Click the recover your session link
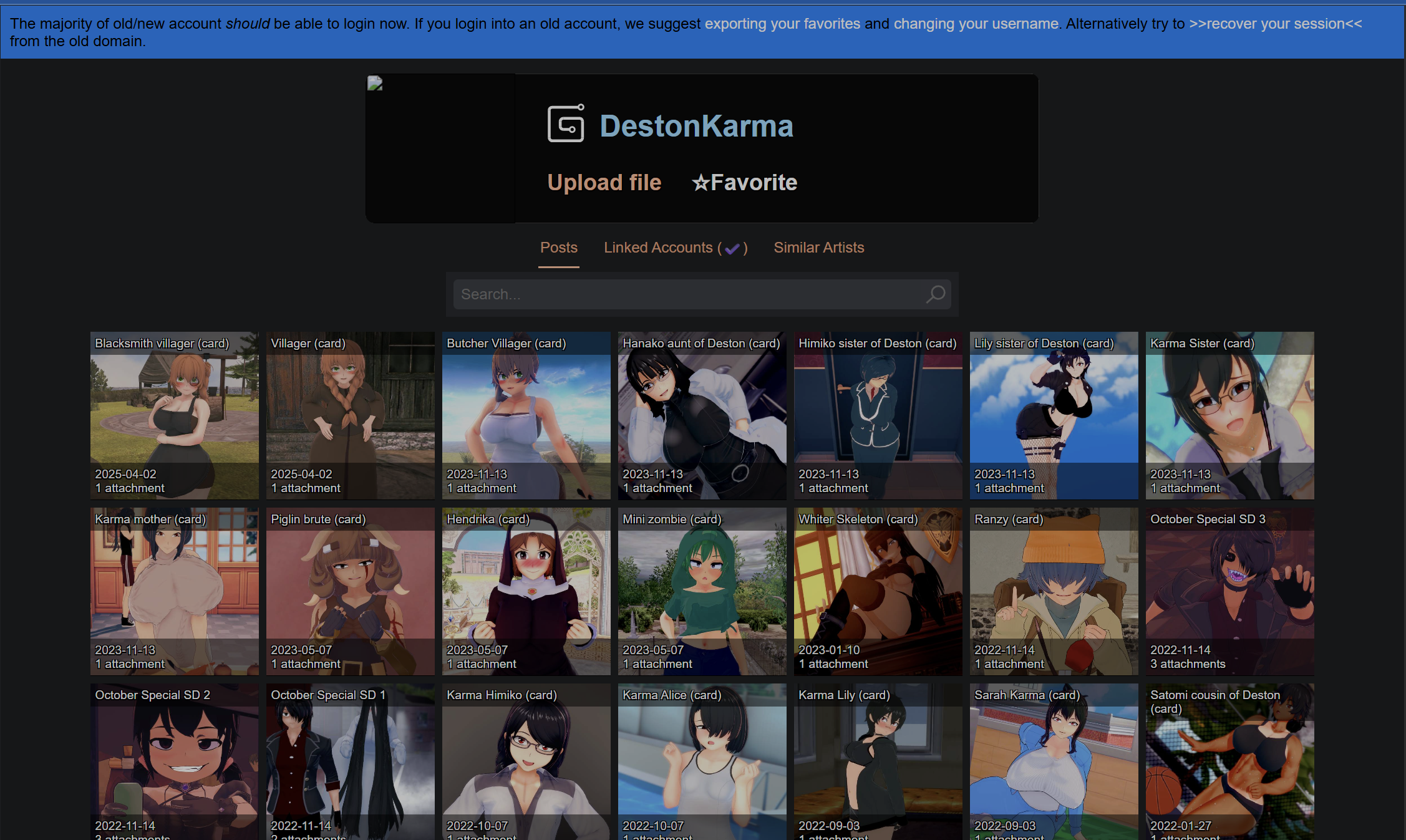The image size is (1406, 840). [1275, 24]
